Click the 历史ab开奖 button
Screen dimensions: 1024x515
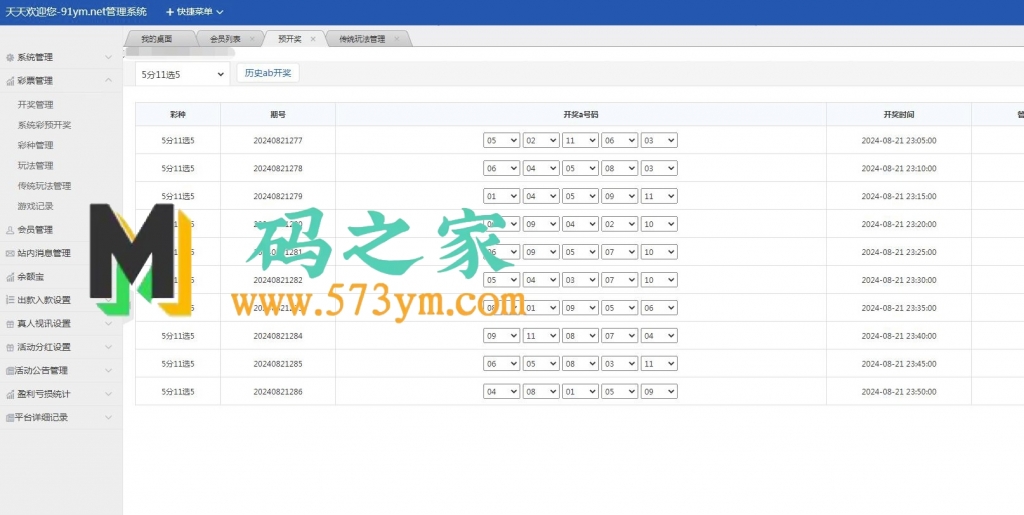click(268, 73)
